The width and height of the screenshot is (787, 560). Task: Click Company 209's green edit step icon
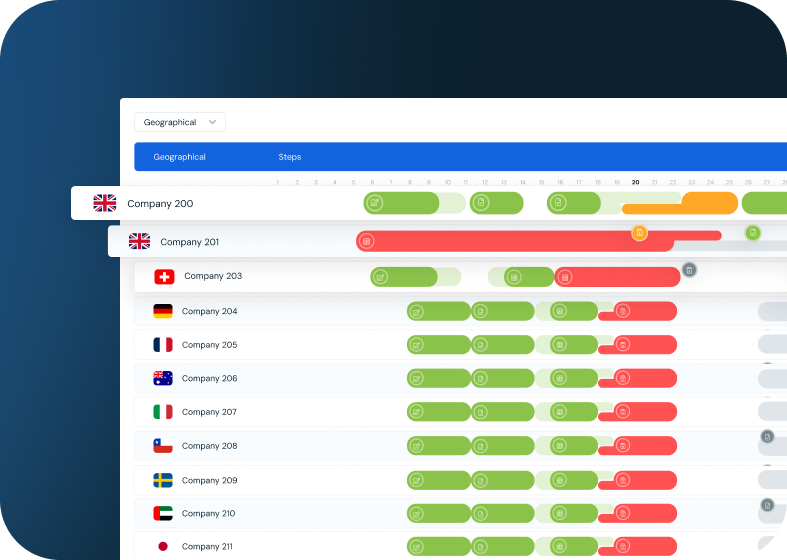(x=416, y=481)
